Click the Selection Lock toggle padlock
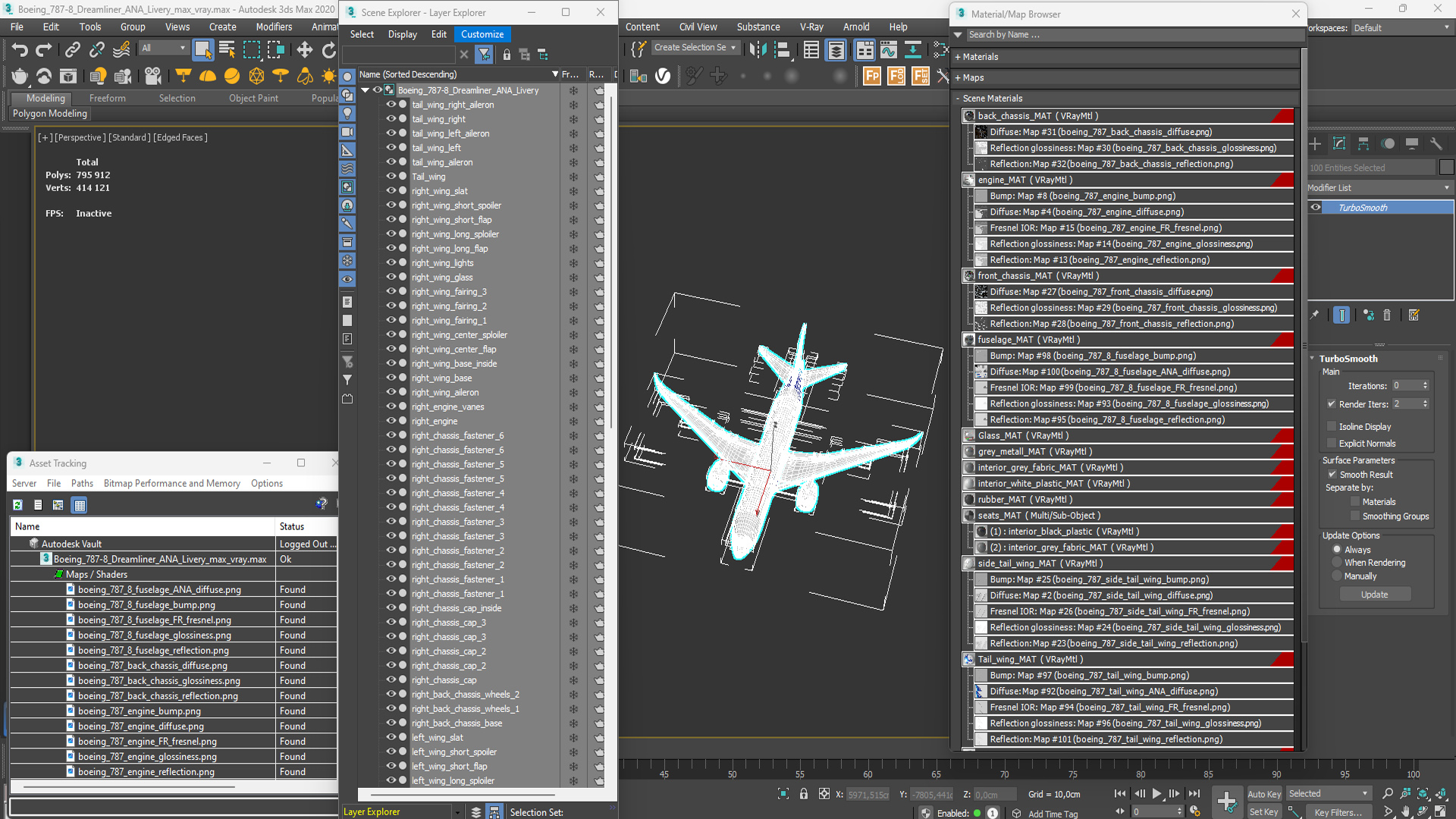The height and width of the screenshot is (819, 1456). click(x=804, y=793)
